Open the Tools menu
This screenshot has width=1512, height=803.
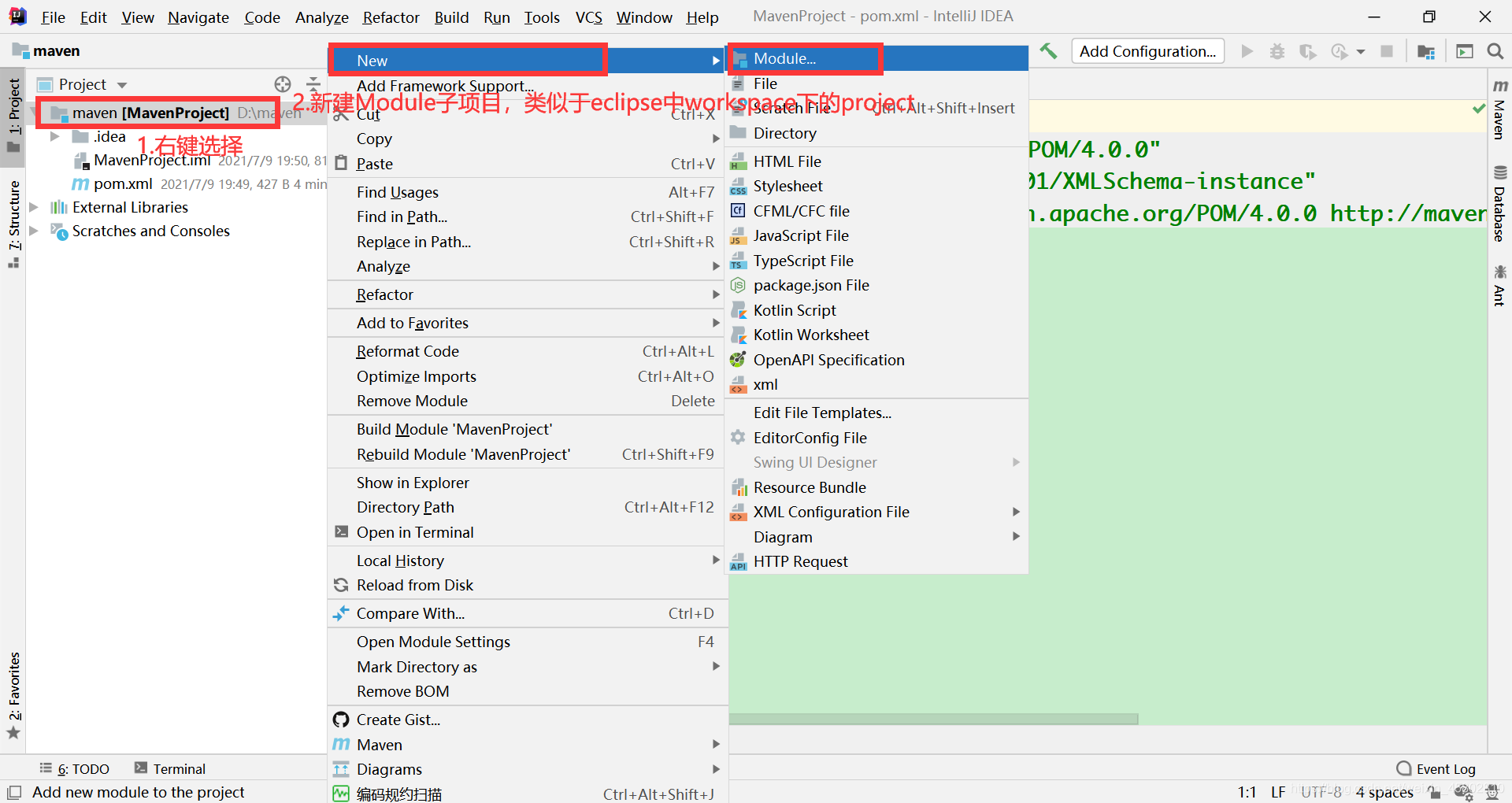click(542, 17)
